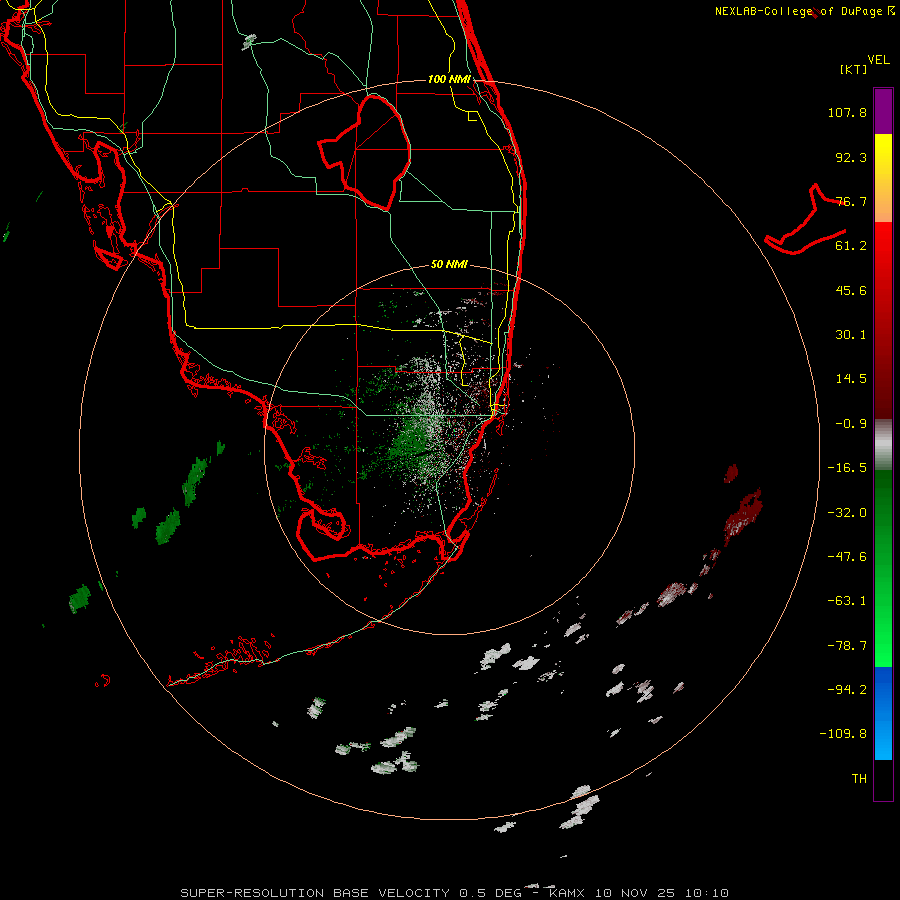Click the 92.3 velocity scale value
The image size is (900, 900).
pos(851,157)
